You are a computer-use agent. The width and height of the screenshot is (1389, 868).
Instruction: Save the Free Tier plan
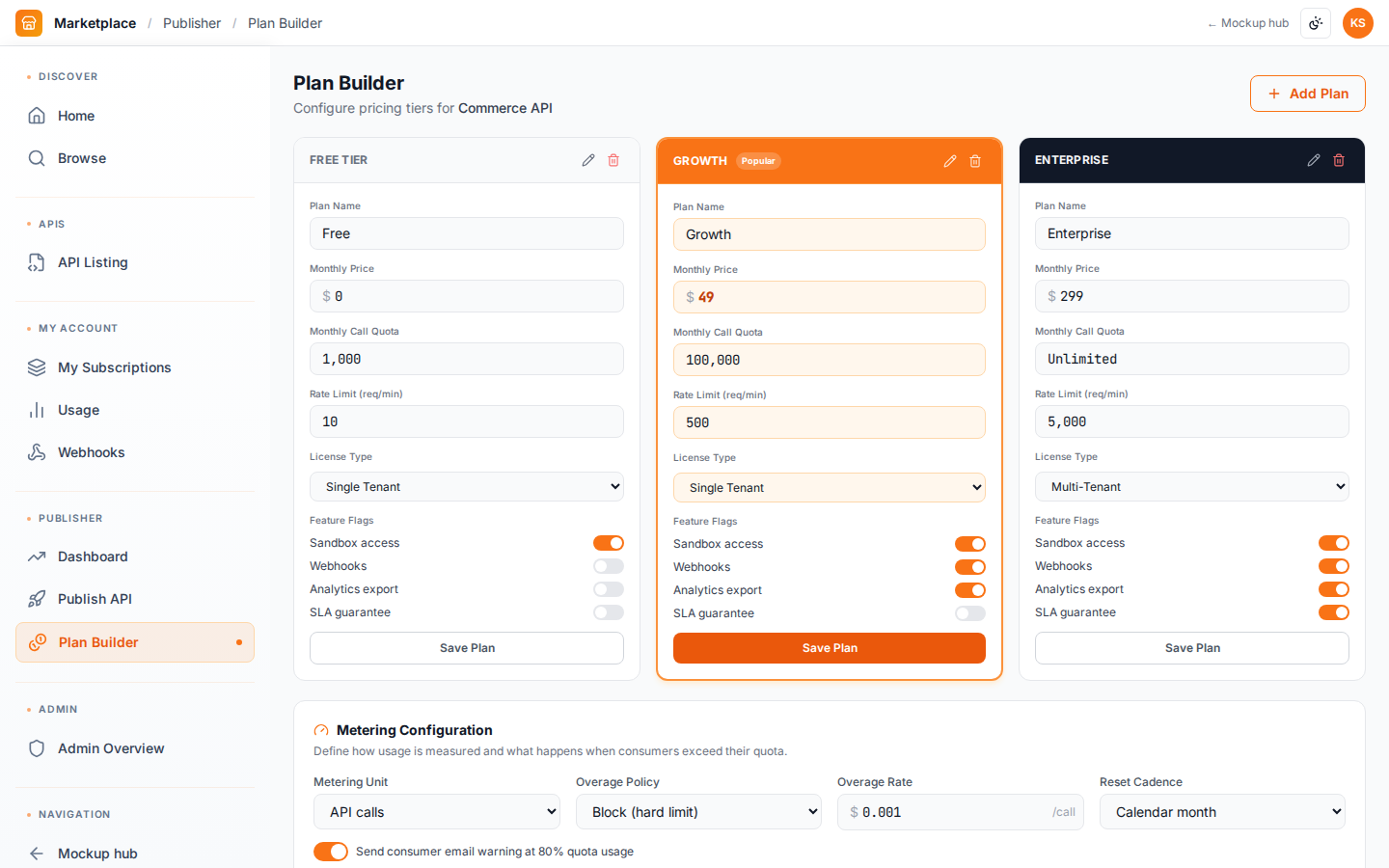pyautogui.click(x=467, y=648)
